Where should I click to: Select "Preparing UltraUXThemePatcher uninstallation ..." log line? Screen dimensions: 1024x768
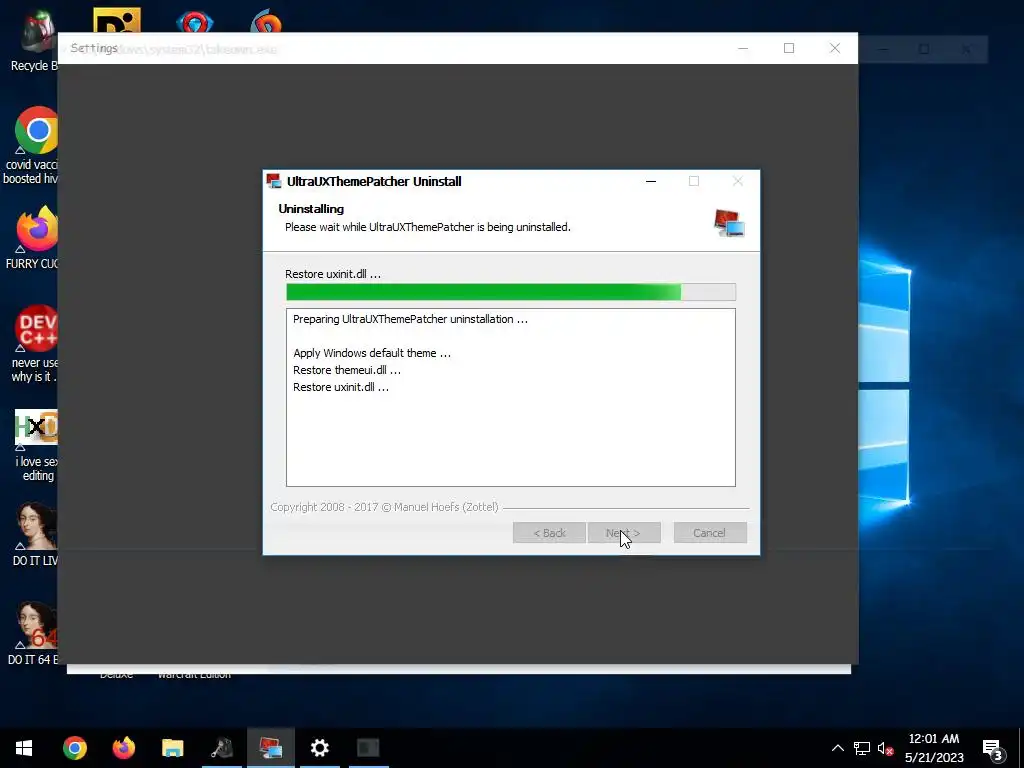pyautogui.click(x=410, y=319)
